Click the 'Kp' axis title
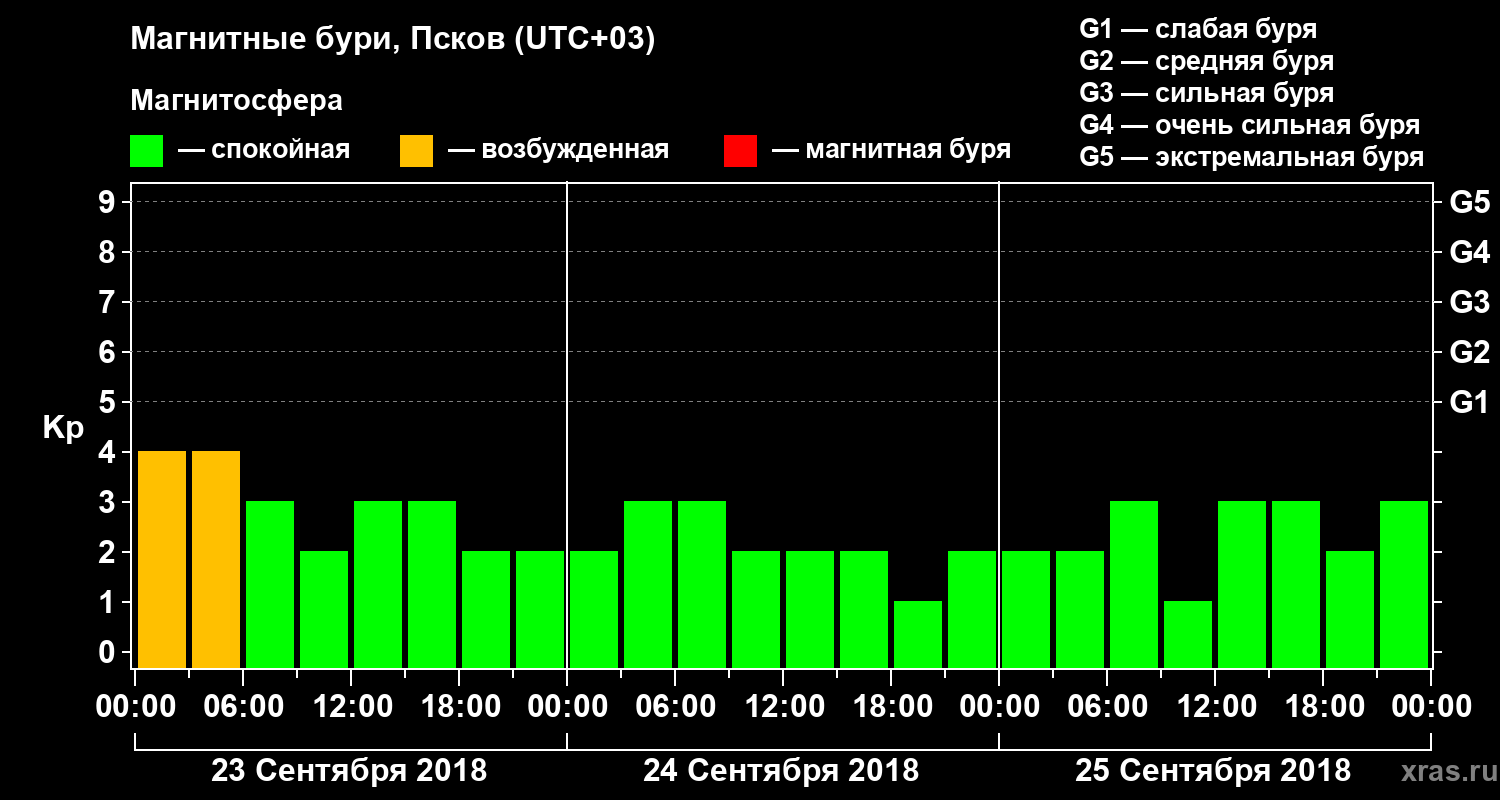The image size is (1500, 800). click(x=63, y=428)
